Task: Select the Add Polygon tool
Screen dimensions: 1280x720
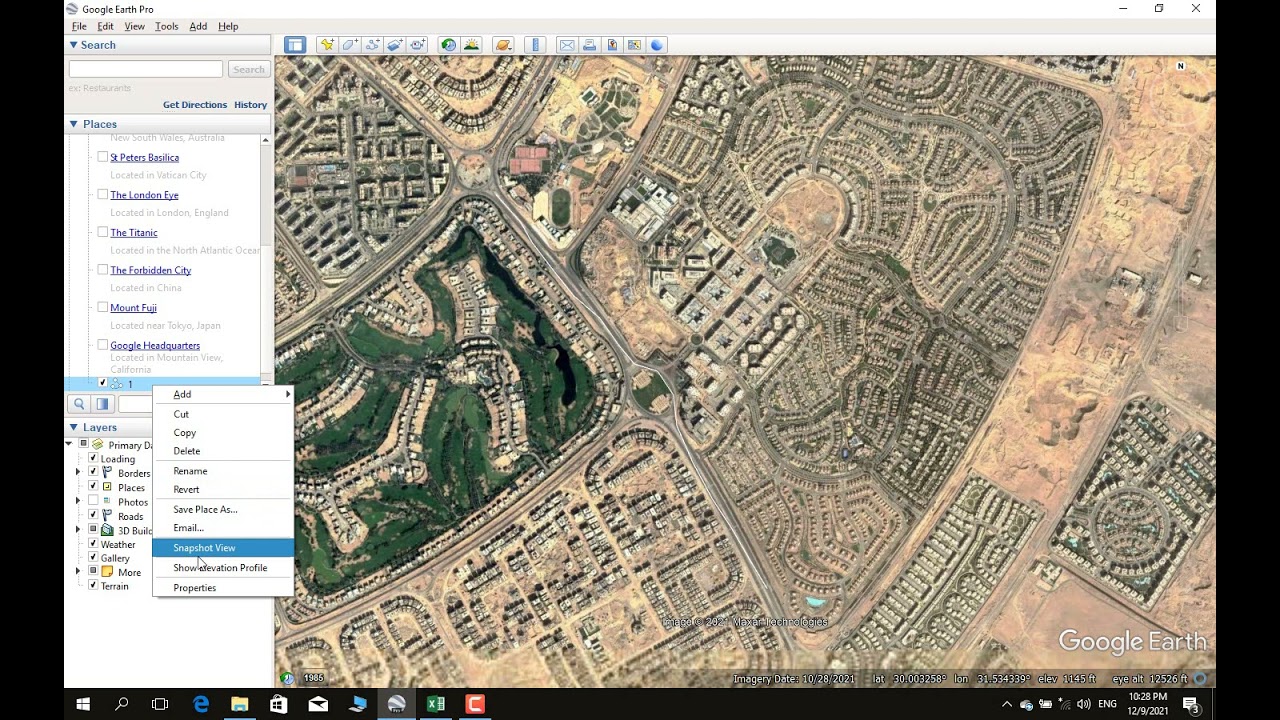Action: pyautogui.click(x=350, y=45)
